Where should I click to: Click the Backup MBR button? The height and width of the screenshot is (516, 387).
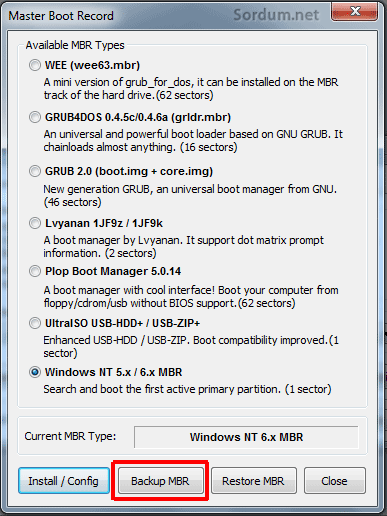click(x=160, y=481)
